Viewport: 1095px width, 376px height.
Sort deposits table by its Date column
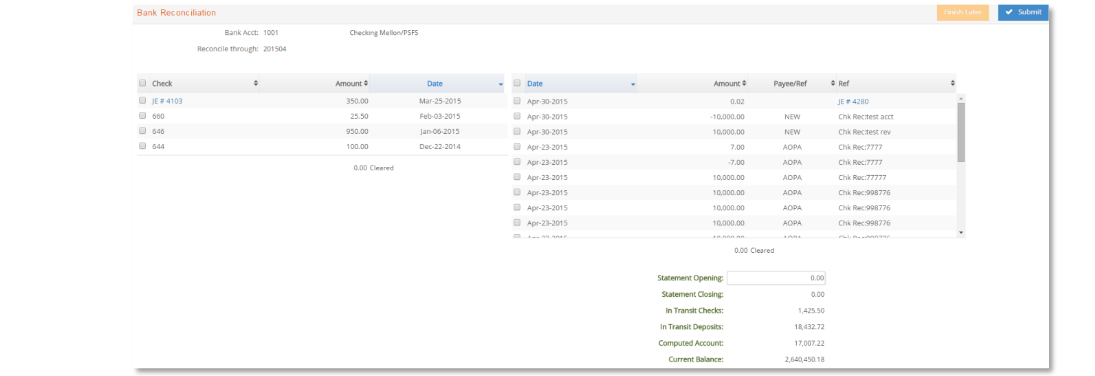[x=580, y=83]
